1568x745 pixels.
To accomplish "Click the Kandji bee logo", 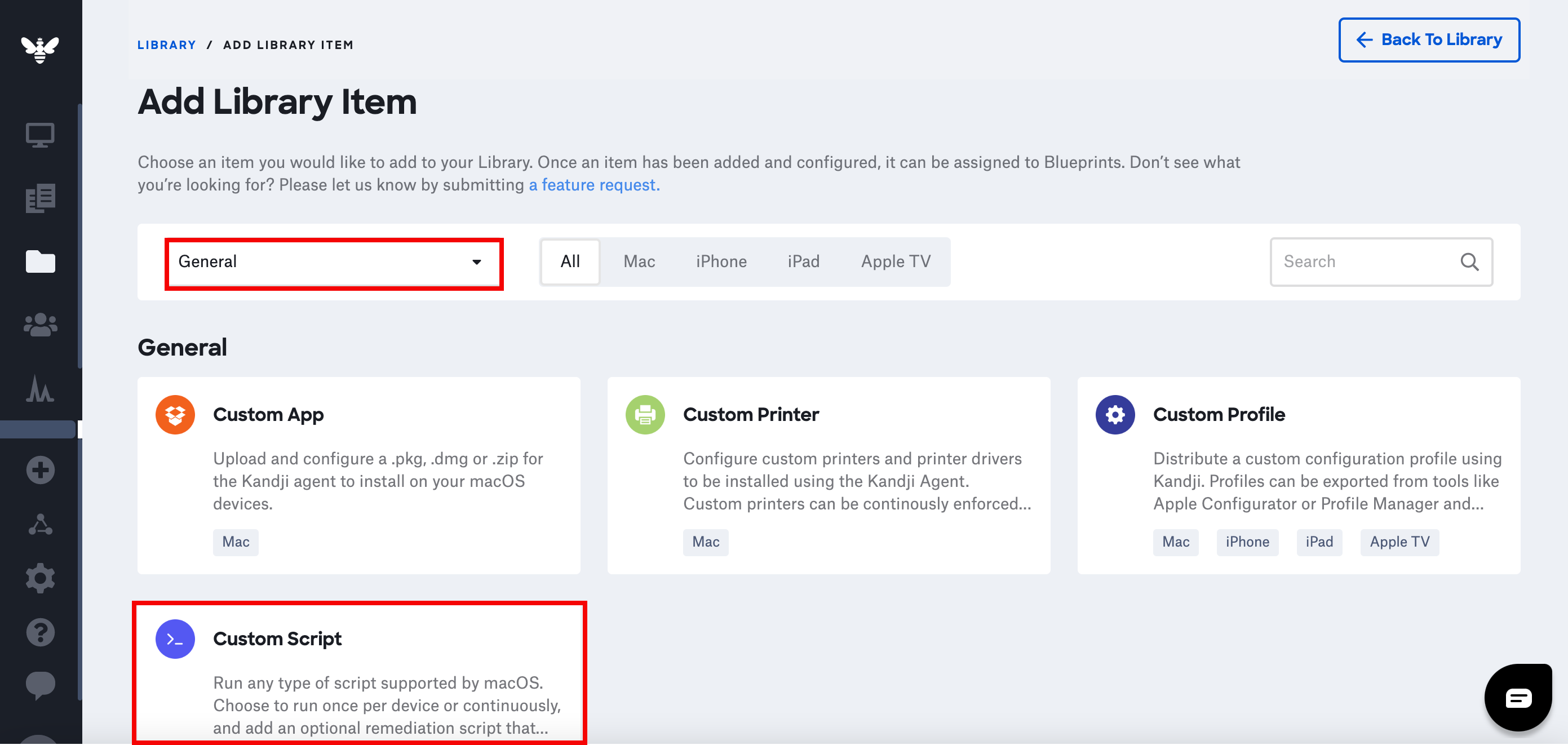I will pyautogui.click(x=40, y=49).
